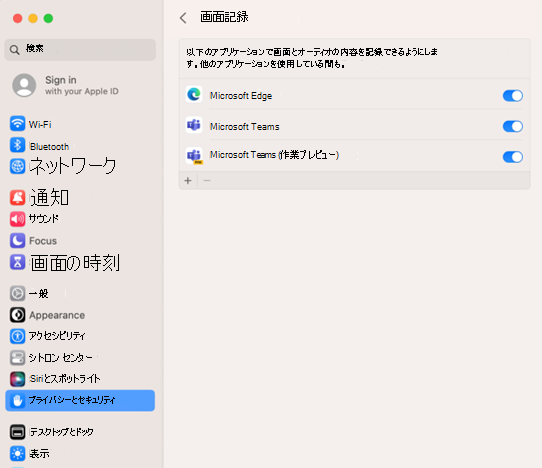
Task: Click the Microsoft Teams row label
Action: [x=244, y=127]
